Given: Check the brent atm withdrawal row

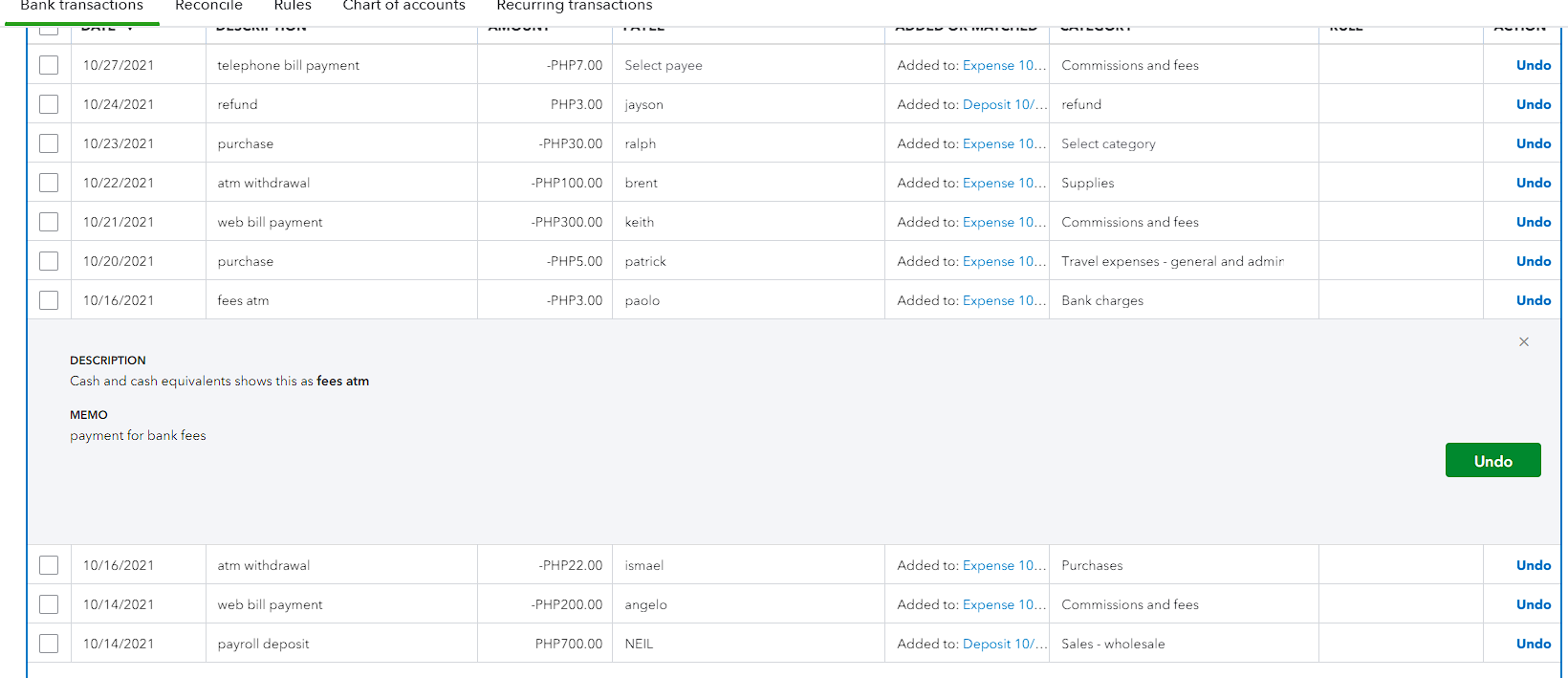Looking at the screenshot, I should [x=49, y=183].
